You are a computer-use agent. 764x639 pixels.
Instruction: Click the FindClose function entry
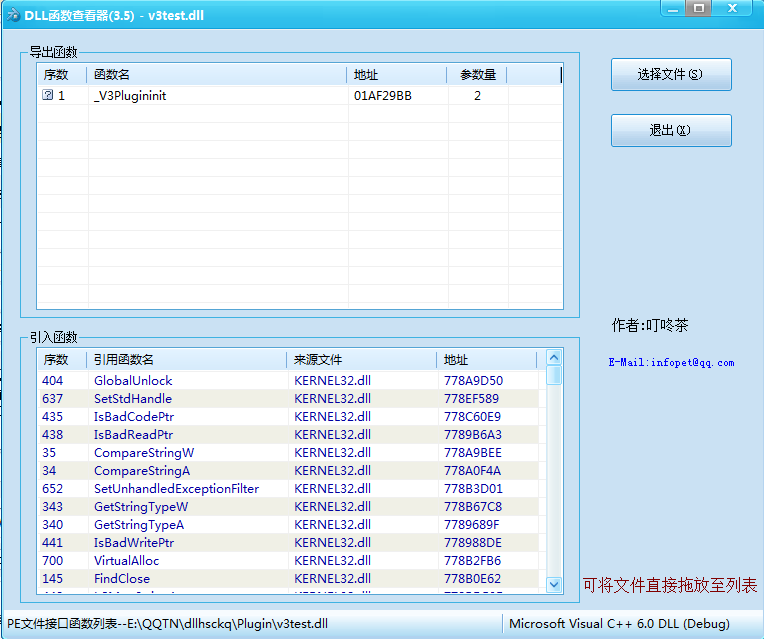[x=122, y=579]
